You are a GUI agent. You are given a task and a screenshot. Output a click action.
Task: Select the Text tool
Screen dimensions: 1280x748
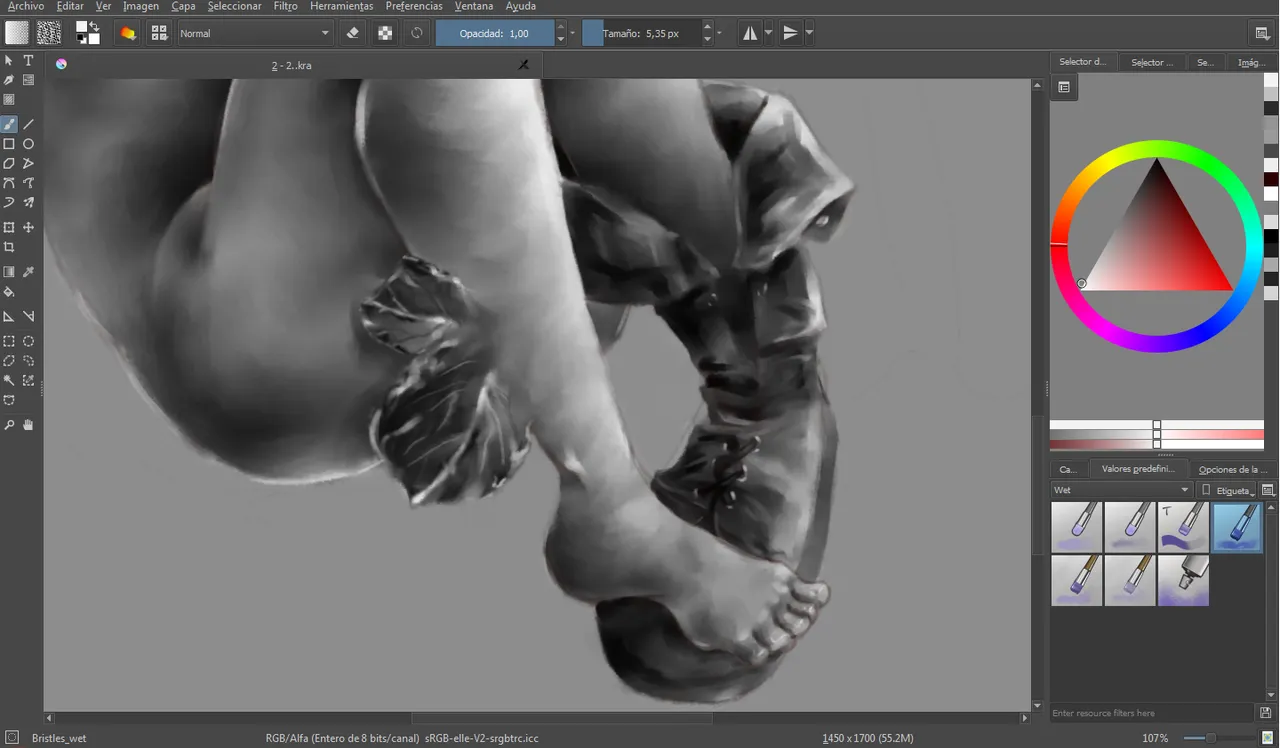click(28, 61)
